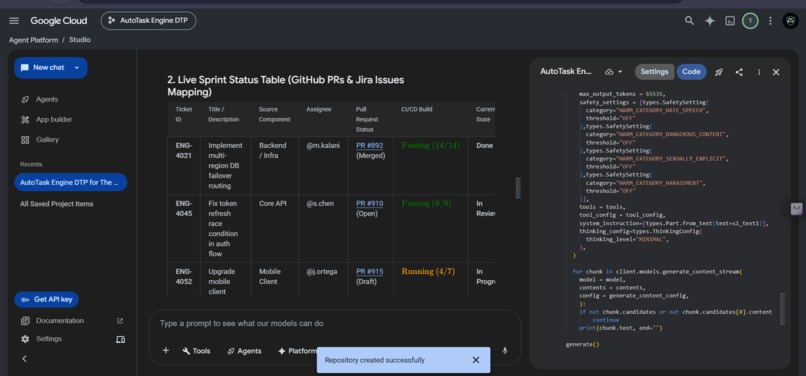
Task: Open the Platform option in prompt bar
Action: tap(297, 351)
